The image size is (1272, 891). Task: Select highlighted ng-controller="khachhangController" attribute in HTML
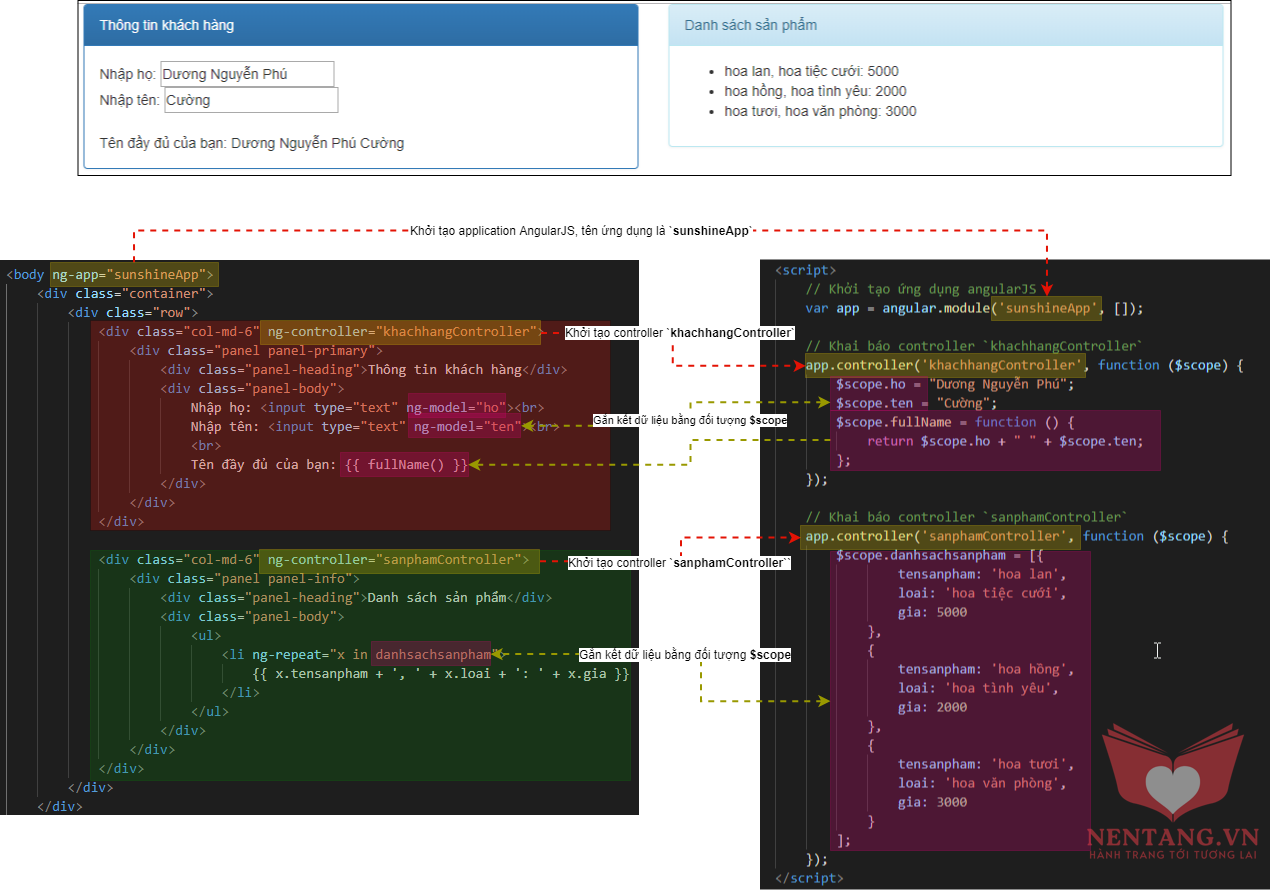coord(399,331)
